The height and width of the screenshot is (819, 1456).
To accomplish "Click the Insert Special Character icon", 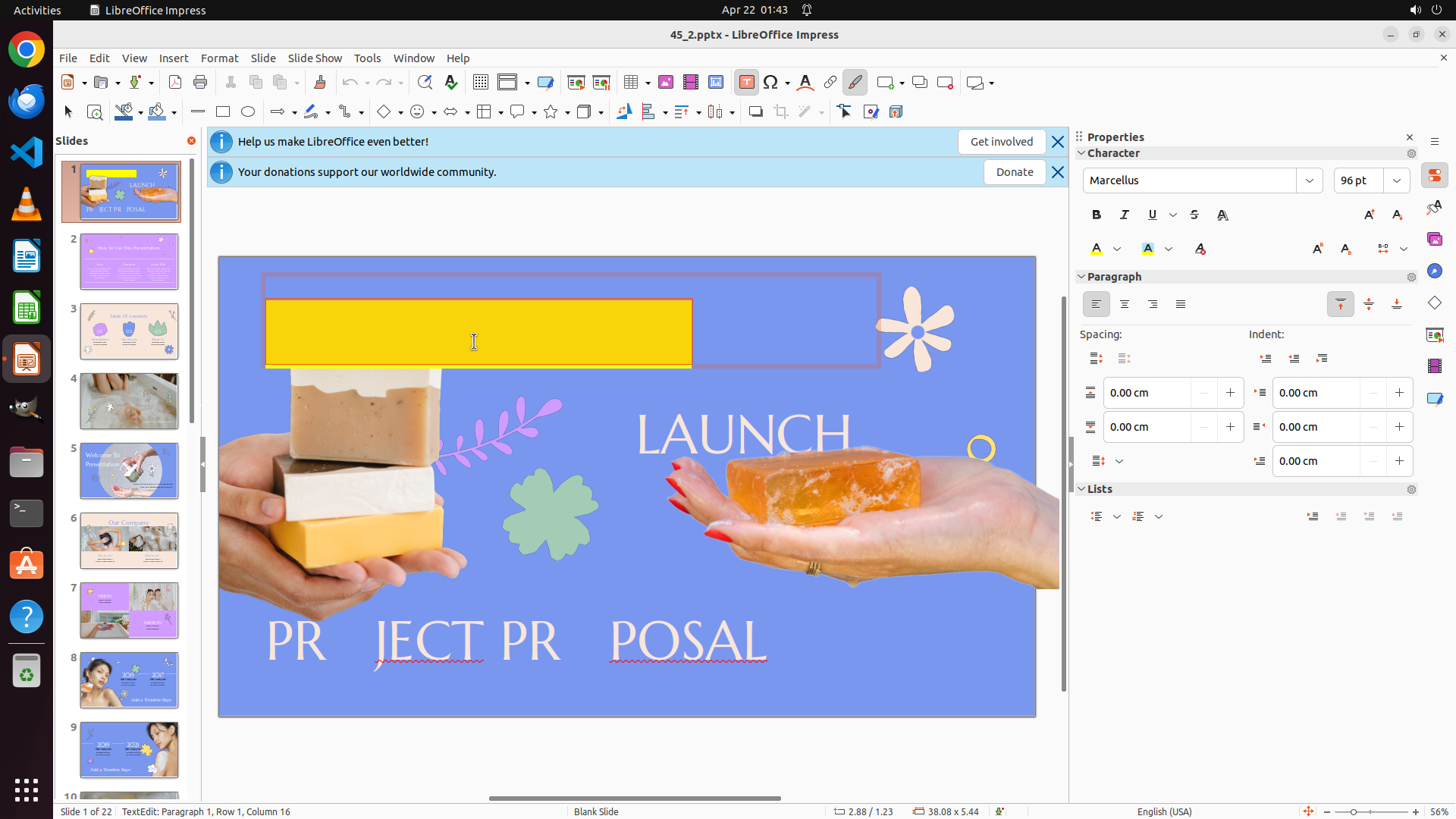I will point(770,83).
